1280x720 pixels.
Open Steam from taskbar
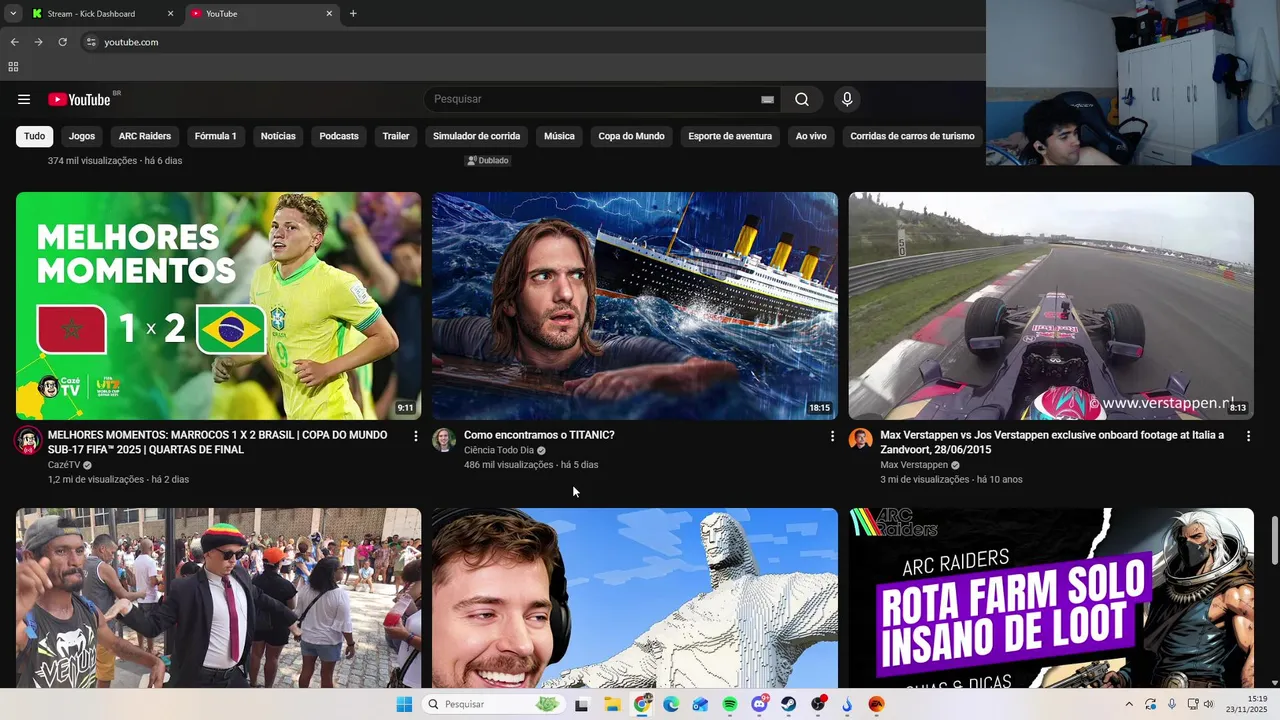pos(789,704)
